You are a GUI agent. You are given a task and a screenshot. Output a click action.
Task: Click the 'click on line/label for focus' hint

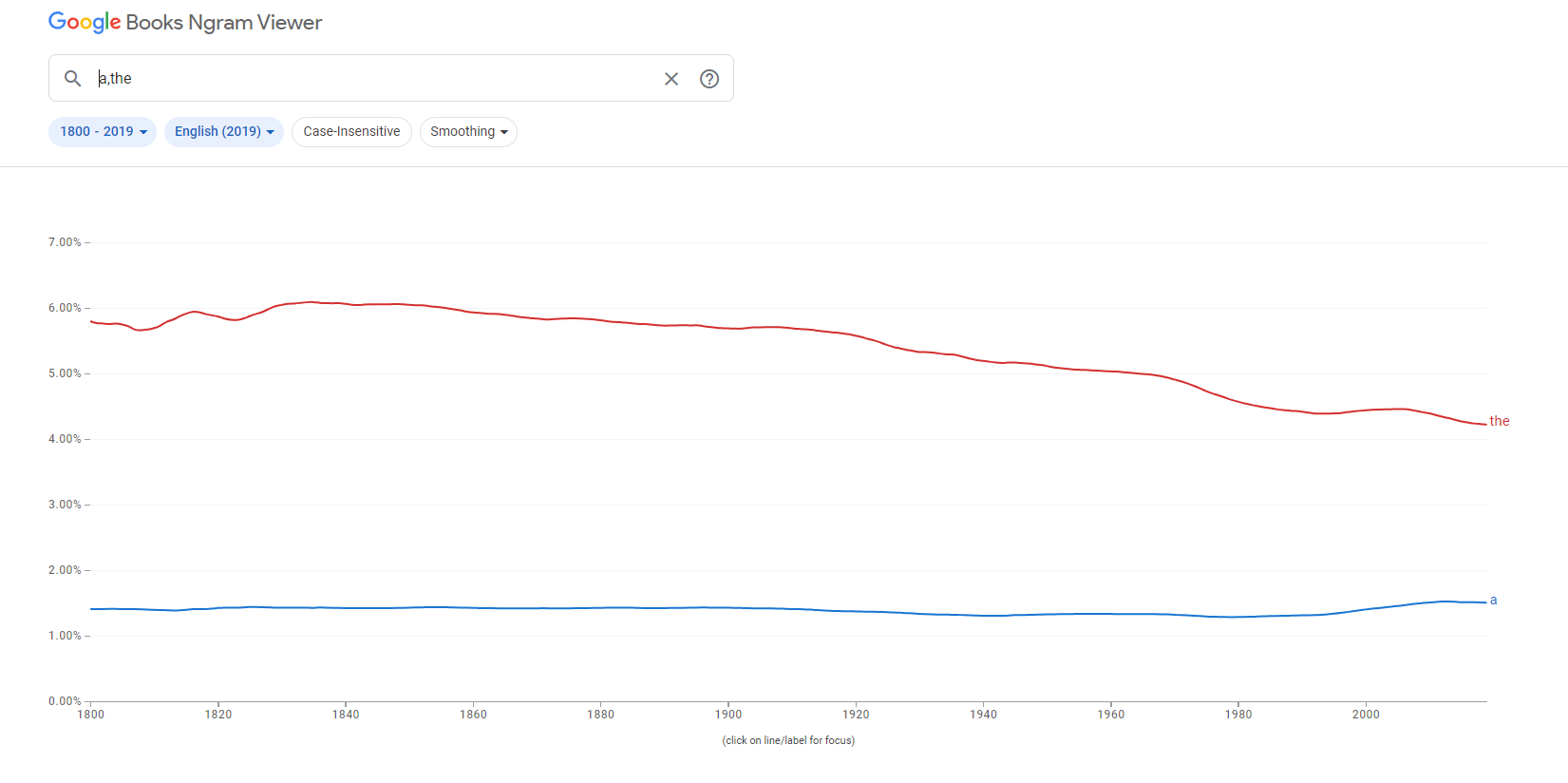tap(788, 740)
